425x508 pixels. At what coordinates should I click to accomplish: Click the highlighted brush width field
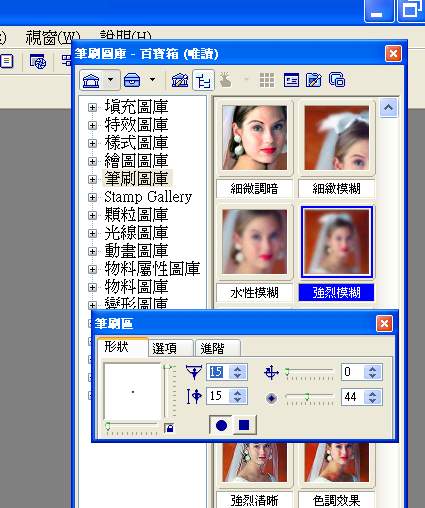[218, 372]
